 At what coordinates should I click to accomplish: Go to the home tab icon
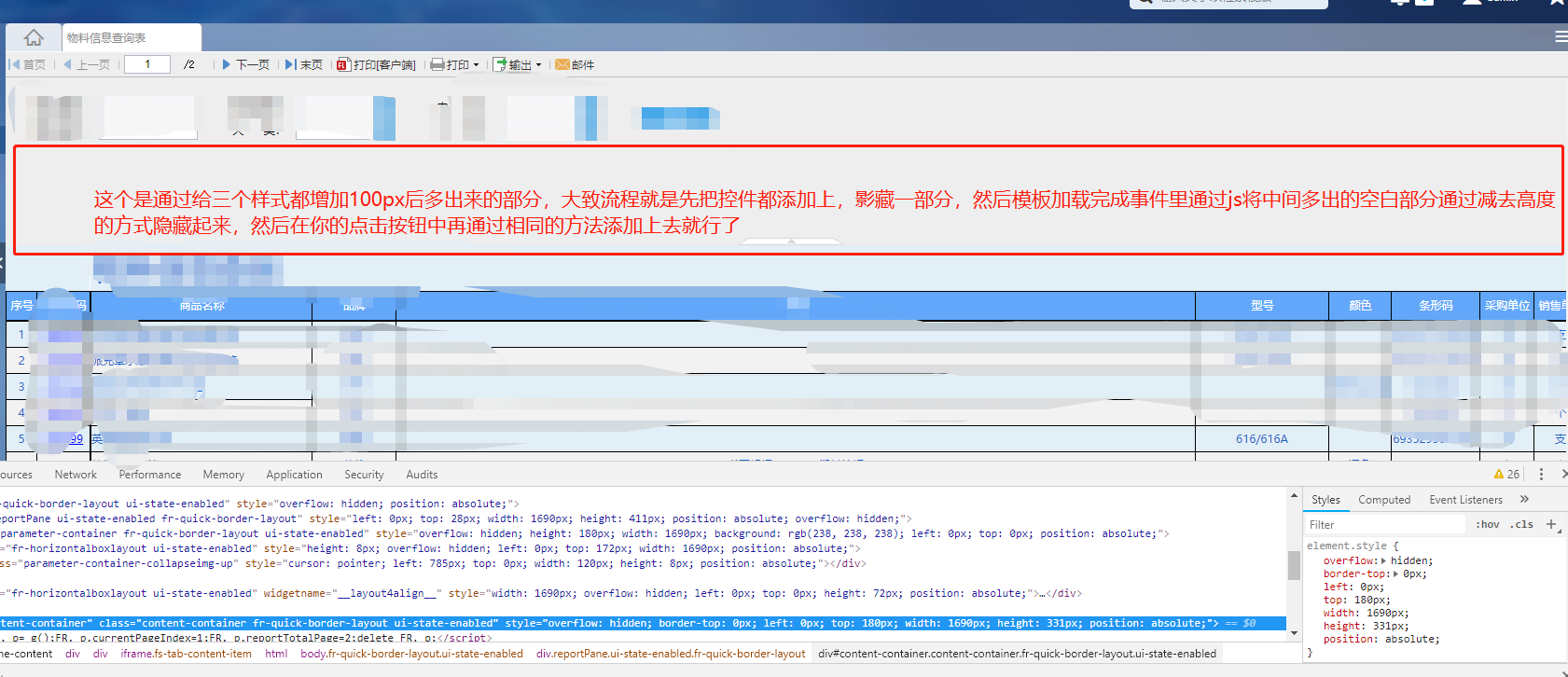(x=34, y=37)
